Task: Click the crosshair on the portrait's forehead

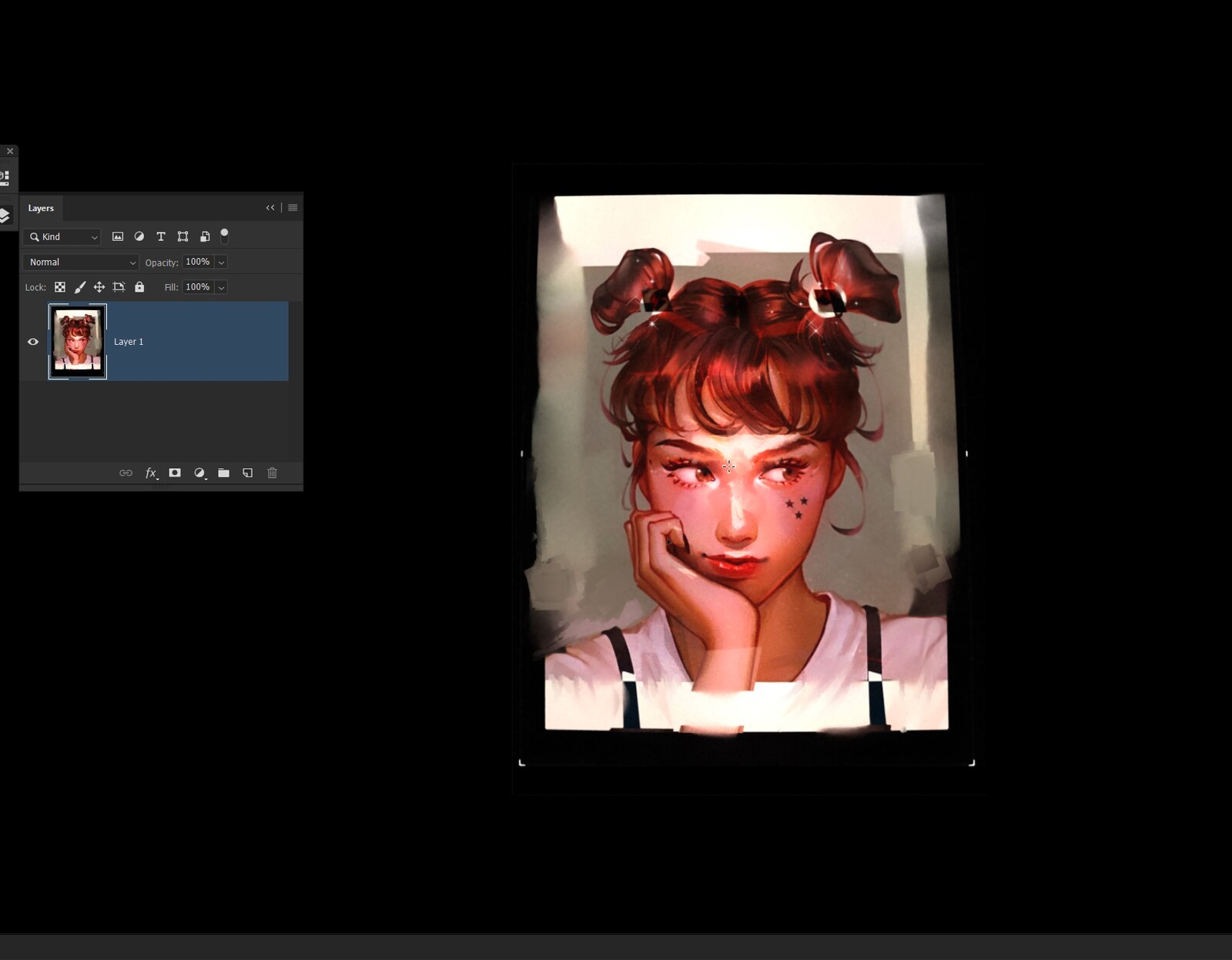Action: pyautogui.click(x=728, y=465)
